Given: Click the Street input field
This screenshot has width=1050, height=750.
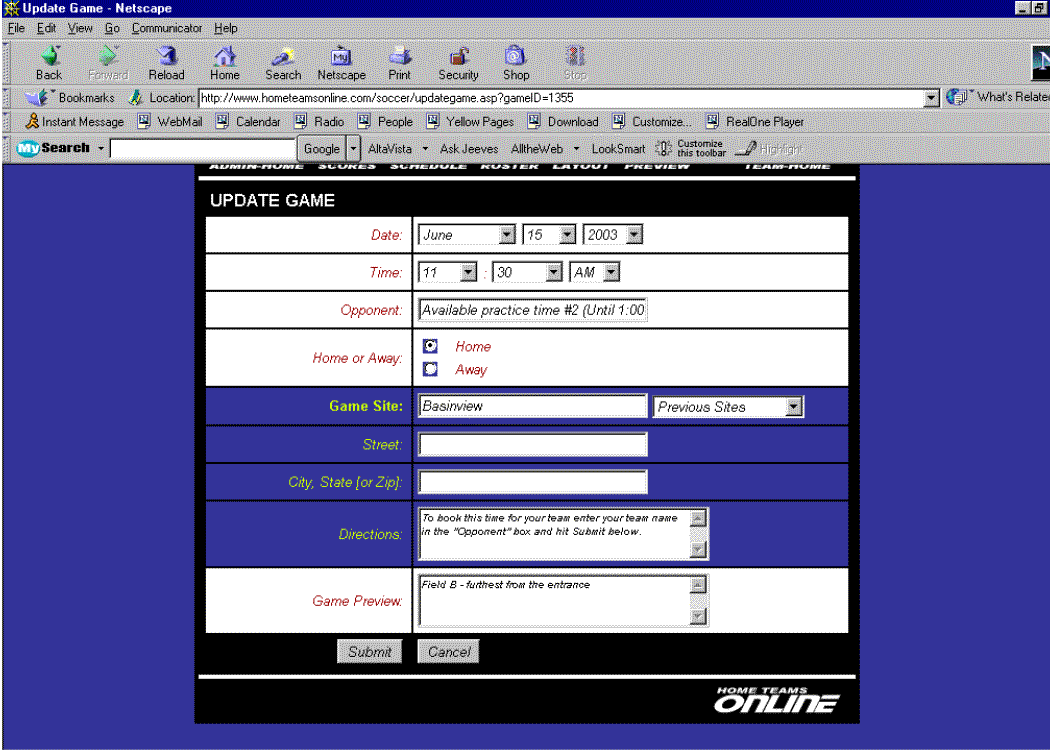Looking at the screenshot, I should point(532,444).
